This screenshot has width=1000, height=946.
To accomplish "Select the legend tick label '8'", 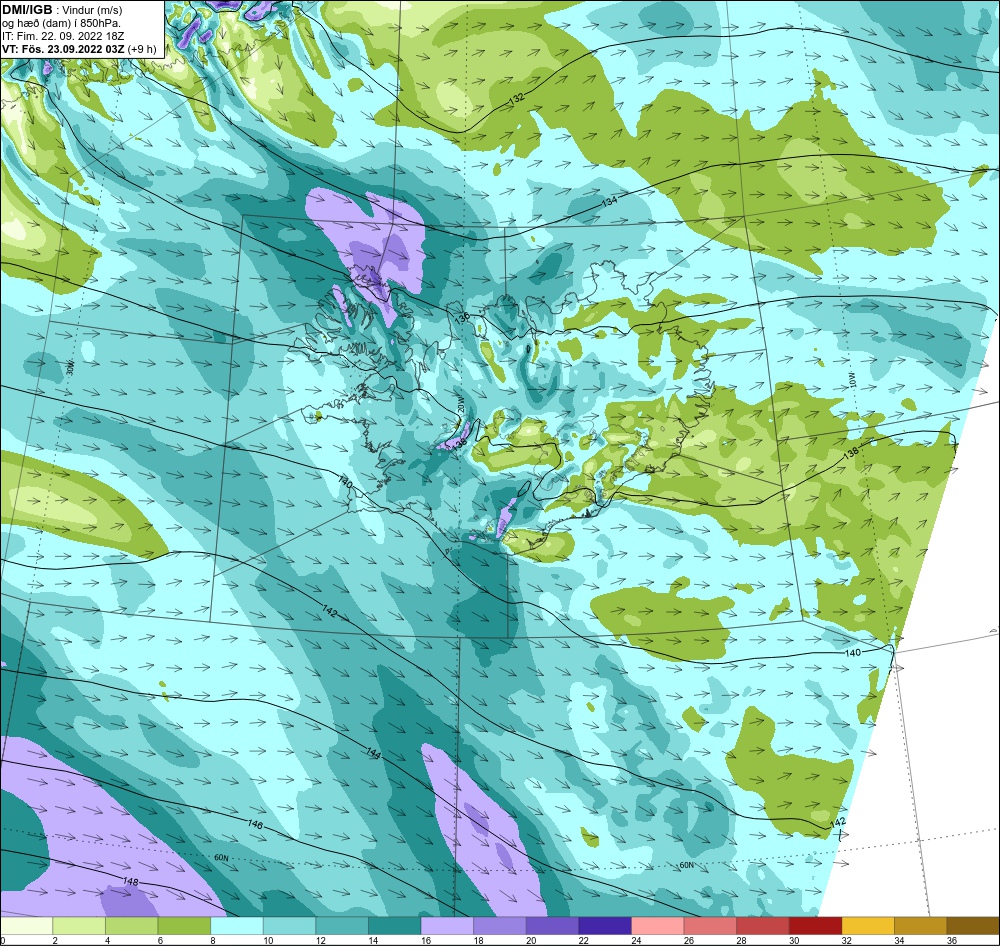I will point(212,940).
